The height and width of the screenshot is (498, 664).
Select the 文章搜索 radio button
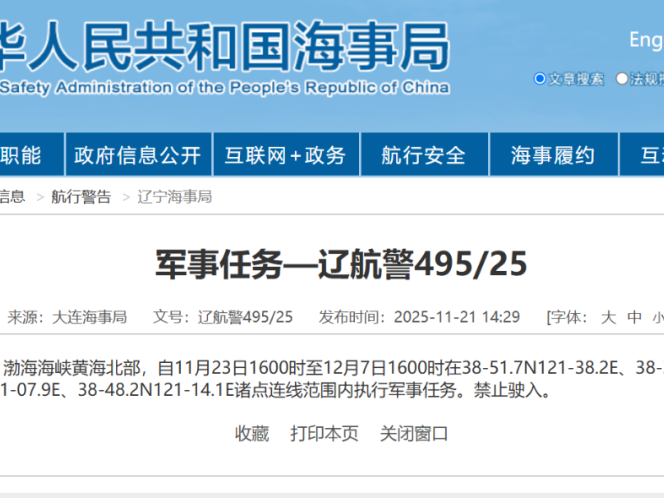[x=540, y=79]
